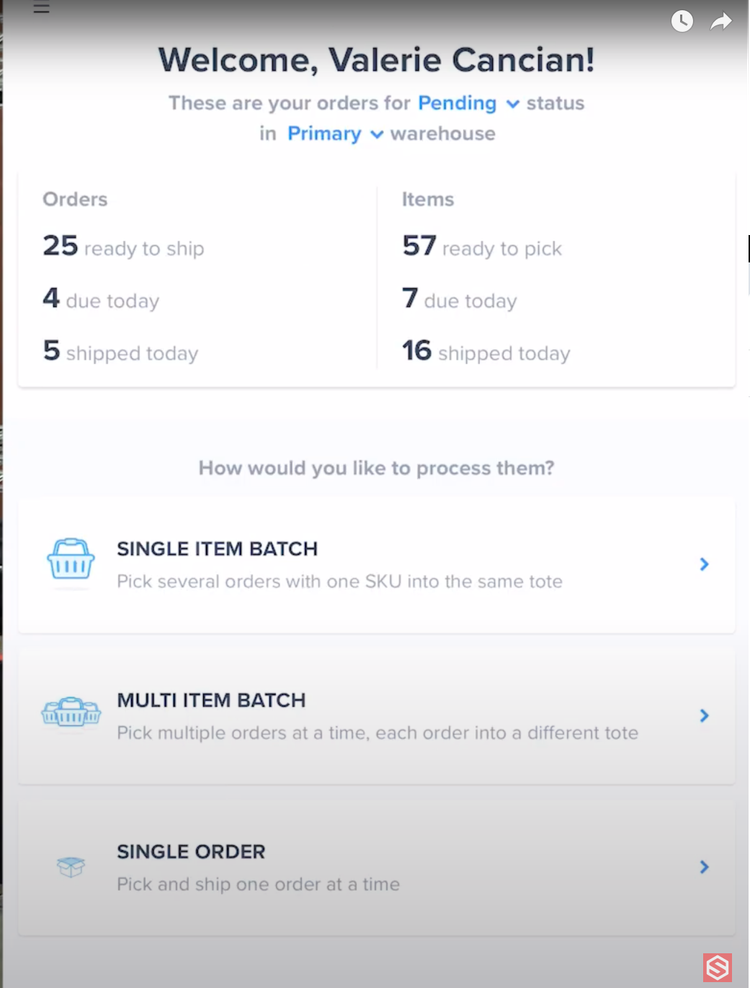Expand the Single Item Batch row chevron
Screen dimensions: 750x988
(x=704, y=564)
